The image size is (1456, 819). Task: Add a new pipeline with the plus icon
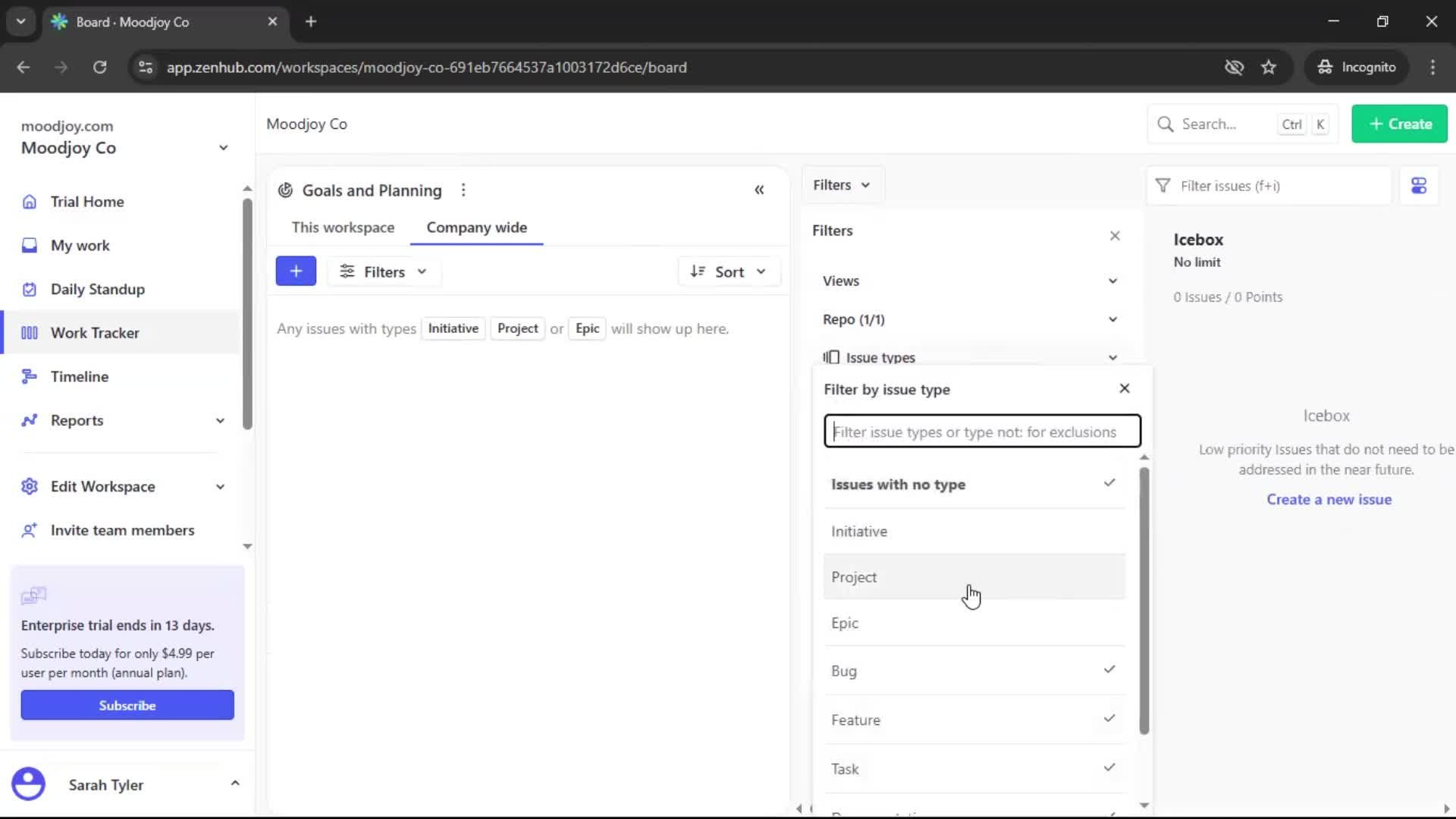pyautogui.click(x=296, y=271)
